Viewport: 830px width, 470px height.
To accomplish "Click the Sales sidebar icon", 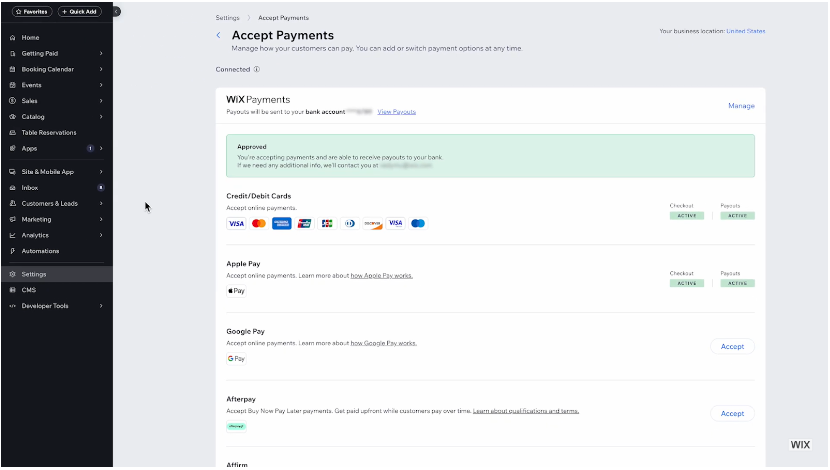I will click(x=13, y=101).
